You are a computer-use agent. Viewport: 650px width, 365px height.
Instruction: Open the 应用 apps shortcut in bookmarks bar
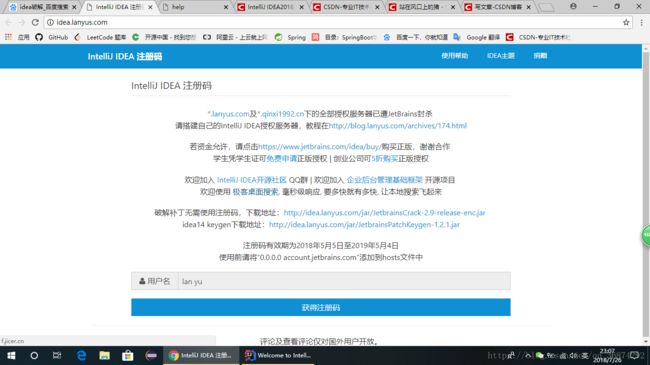(17, 37)
